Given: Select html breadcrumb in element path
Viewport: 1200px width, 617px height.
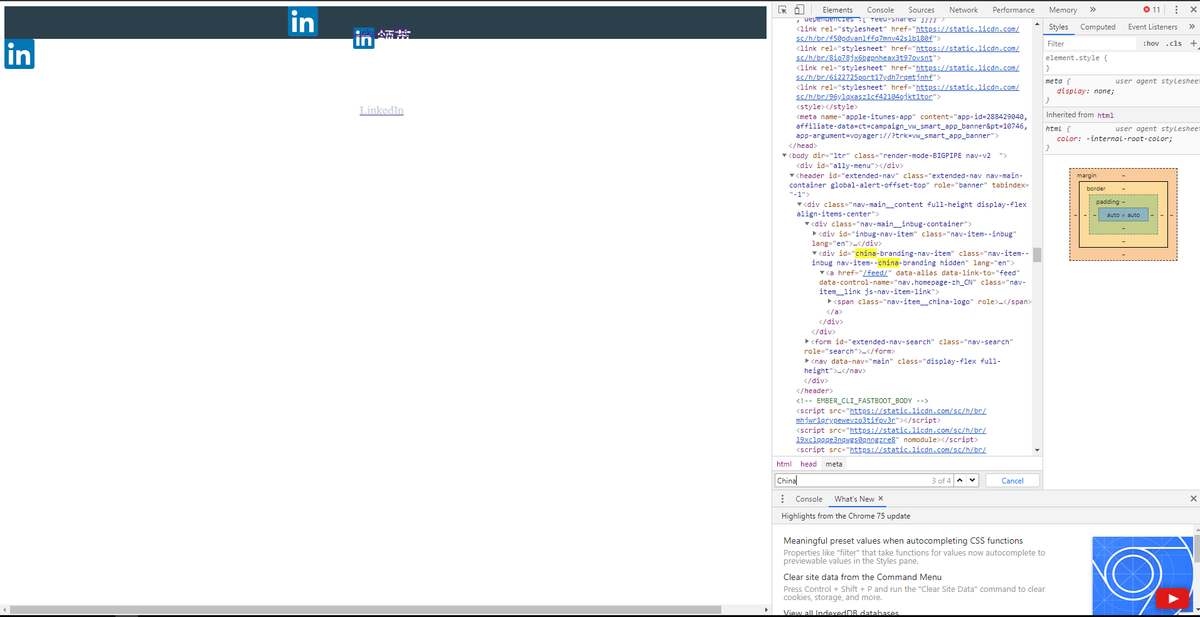Looking at the screenshot, I should 784,464.
